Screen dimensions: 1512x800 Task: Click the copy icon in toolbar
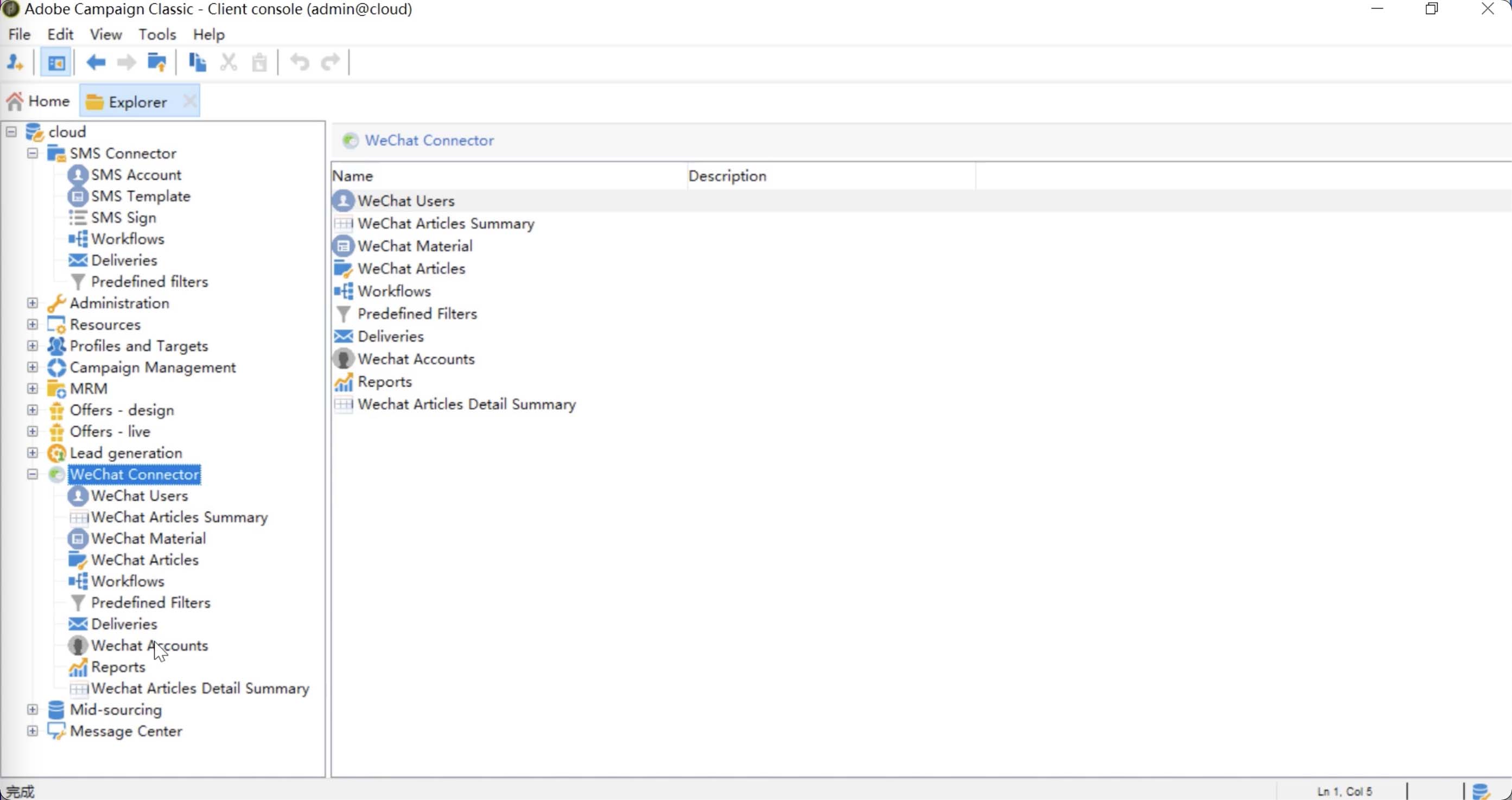click(197, 62)
